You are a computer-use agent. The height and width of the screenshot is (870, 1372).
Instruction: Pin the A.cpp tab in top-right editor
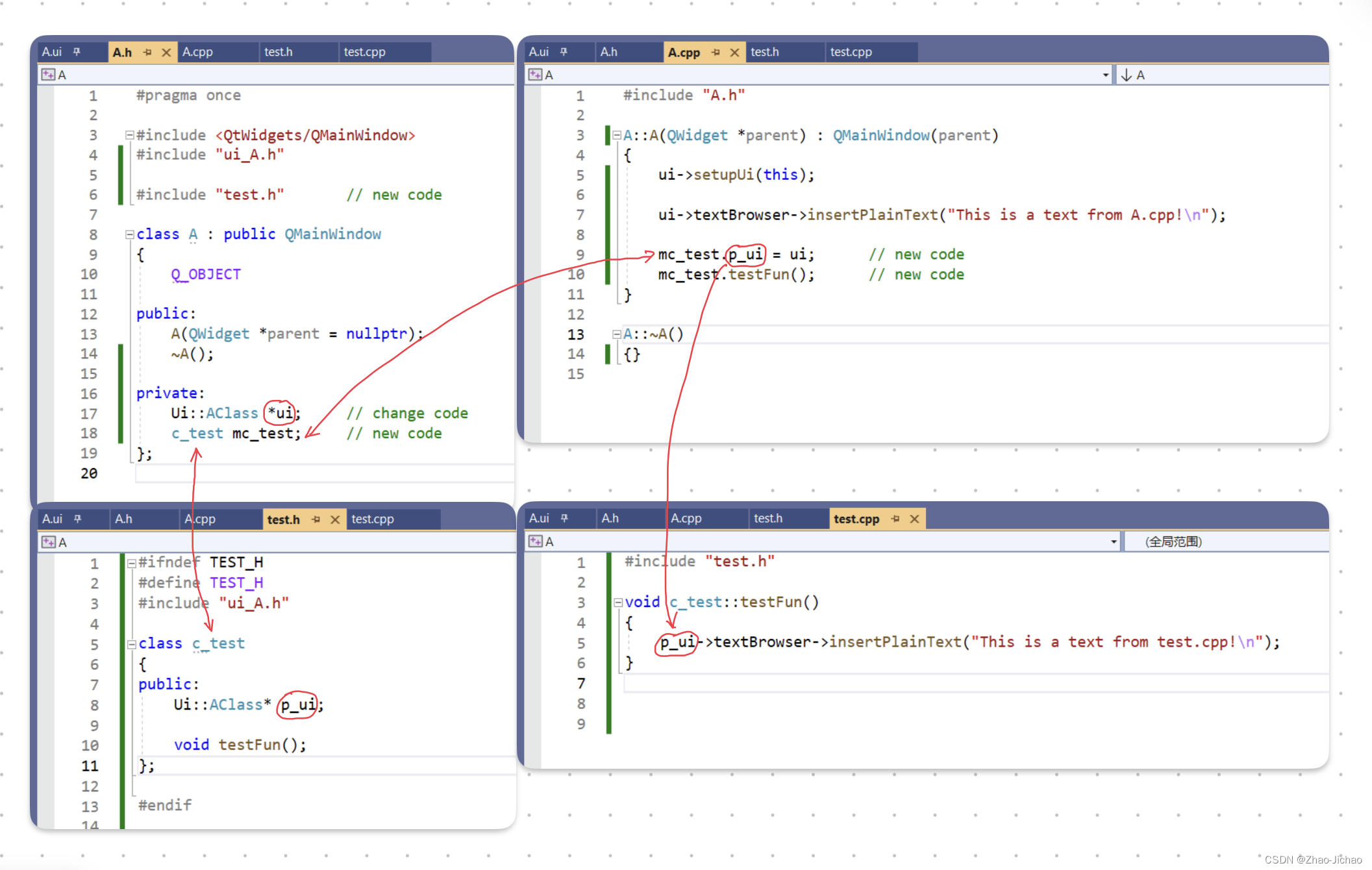pyautogui.click(x=716, y=53)
